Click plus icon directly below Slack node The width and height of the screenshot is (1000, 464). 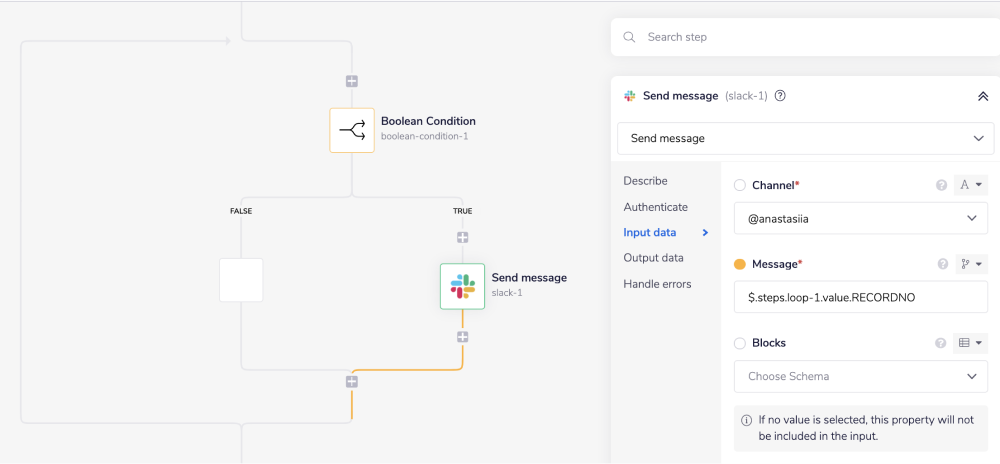pyautogui.click(x=462, y=337)
